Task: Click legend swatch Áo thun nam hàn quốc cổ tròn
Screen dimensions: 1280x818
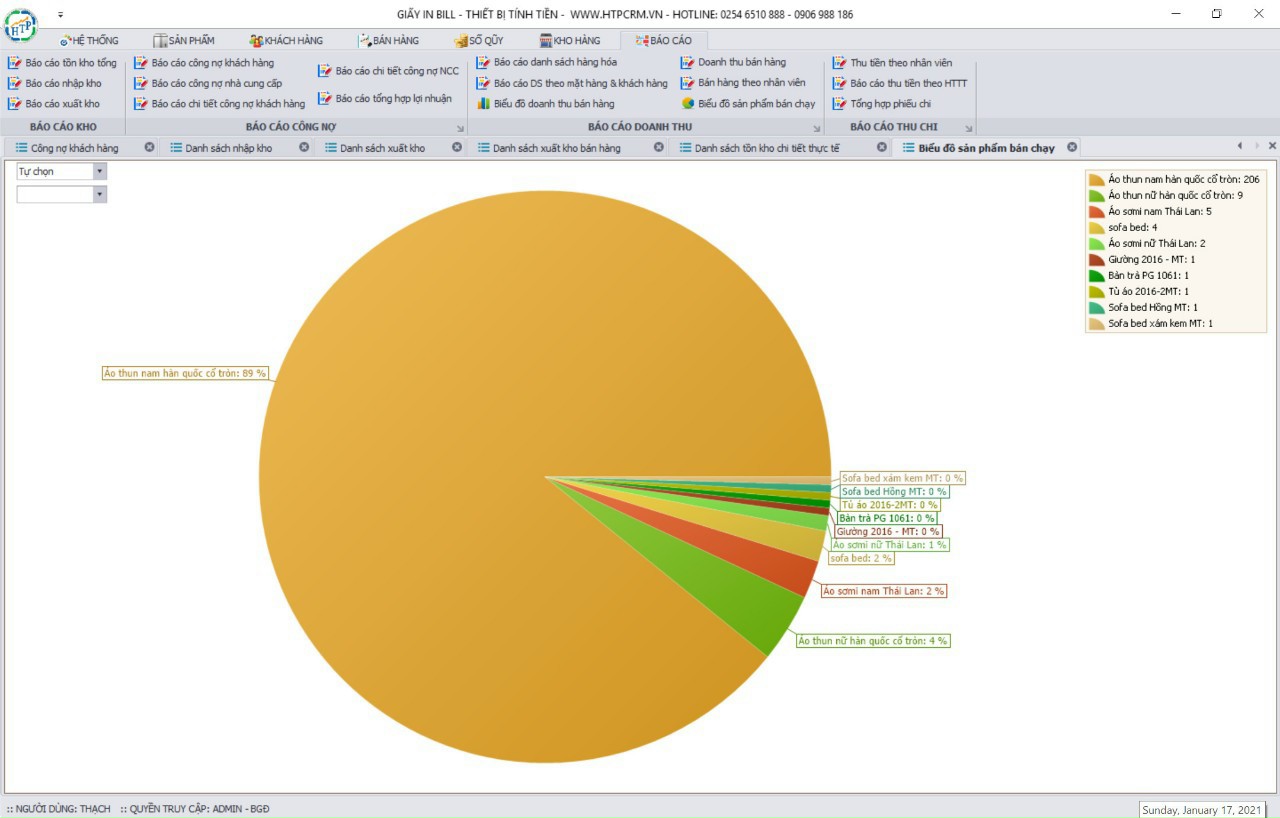Action: [x=1097, y=180]
